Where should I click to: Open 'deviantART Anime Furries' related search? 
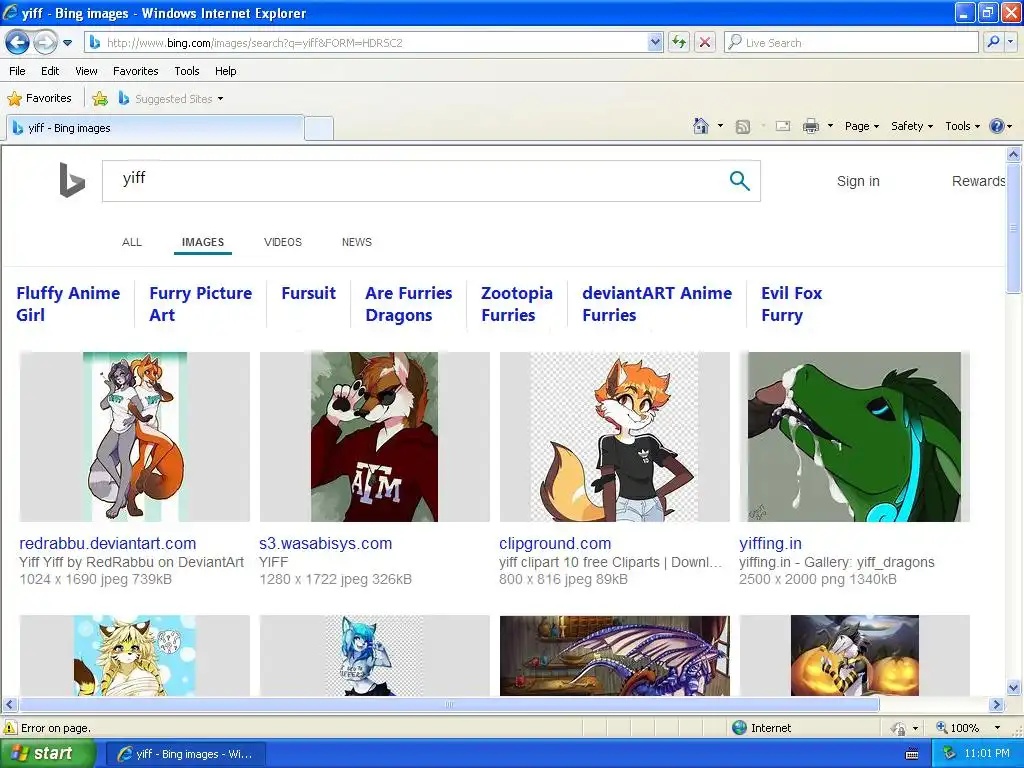point(657,304)
